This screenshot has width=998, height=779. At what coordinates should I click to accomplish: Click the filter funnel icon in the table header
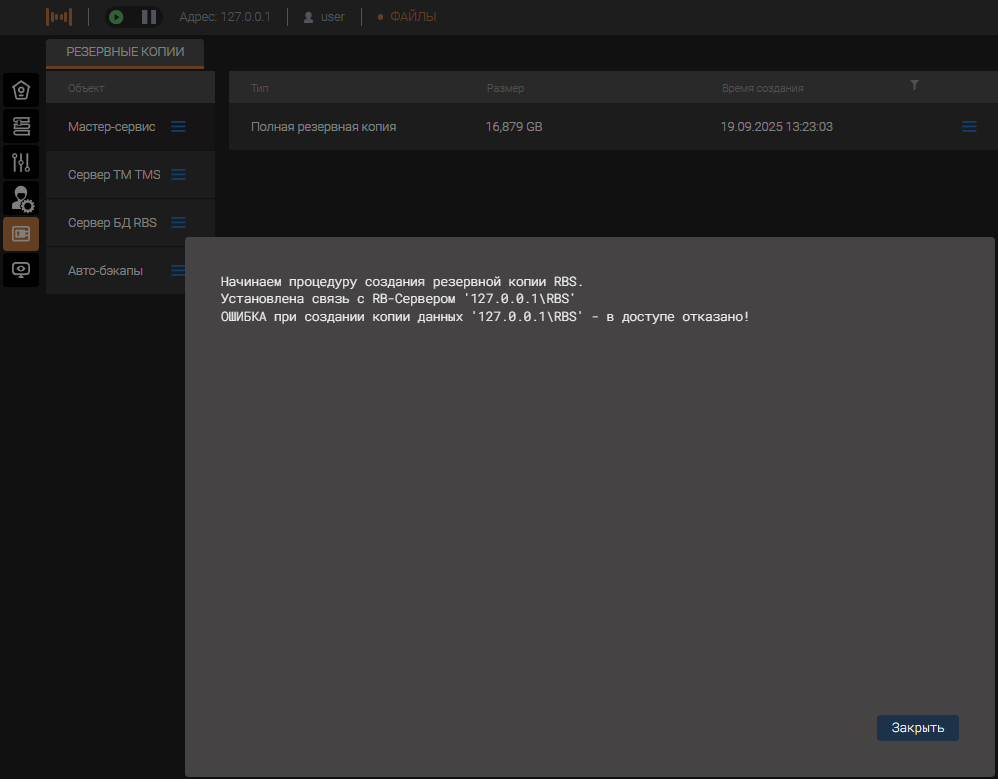pyautogui.click(x=914, y=86)
